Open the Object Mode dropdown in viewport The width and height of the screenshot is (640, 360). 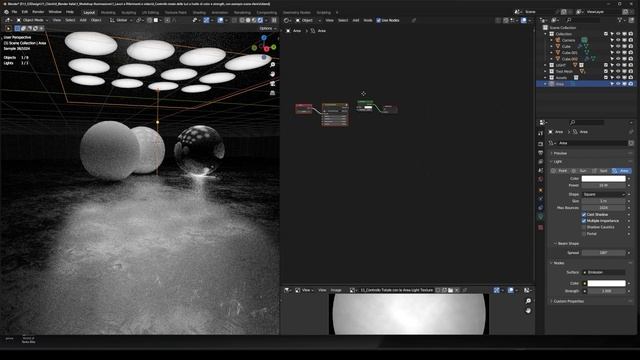(x=33, y=20)
